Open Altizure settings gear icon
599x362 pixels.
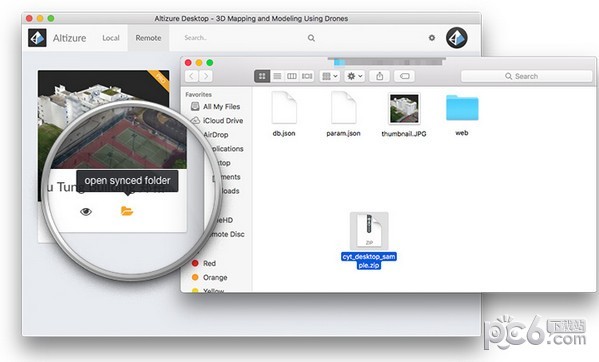[432, 38]
